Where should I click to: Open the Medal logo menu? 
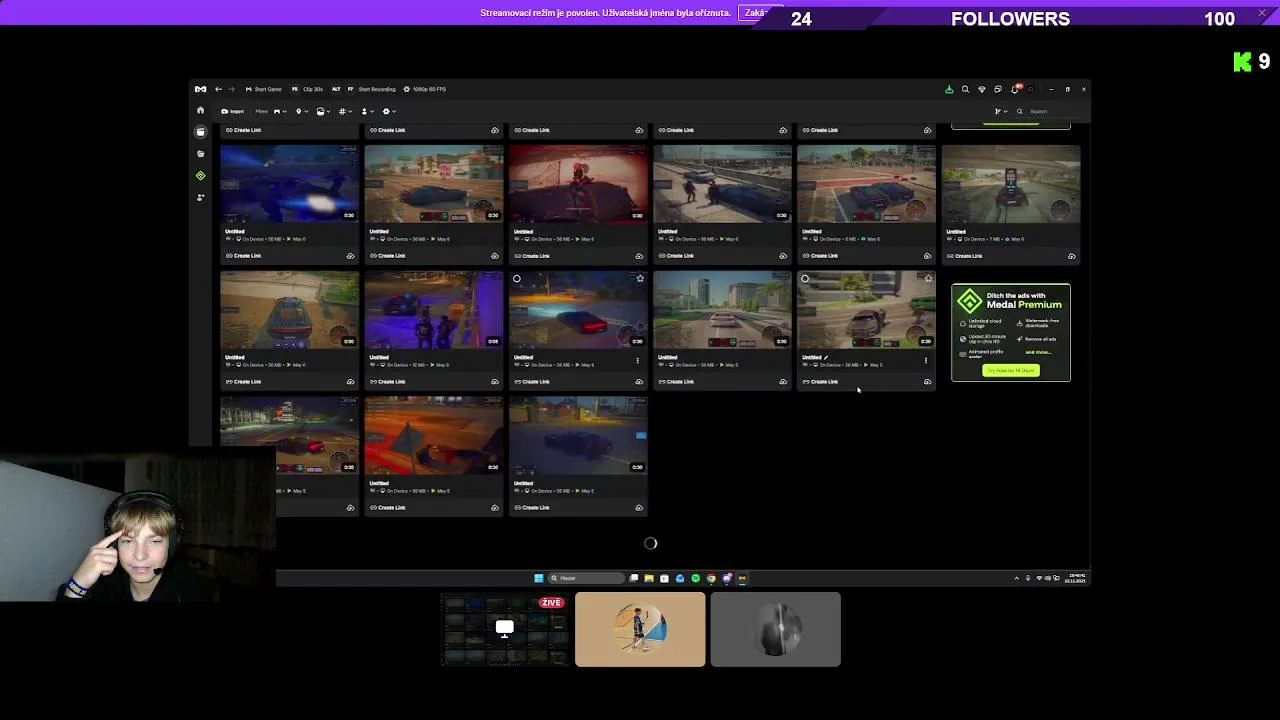coord(200,89)
